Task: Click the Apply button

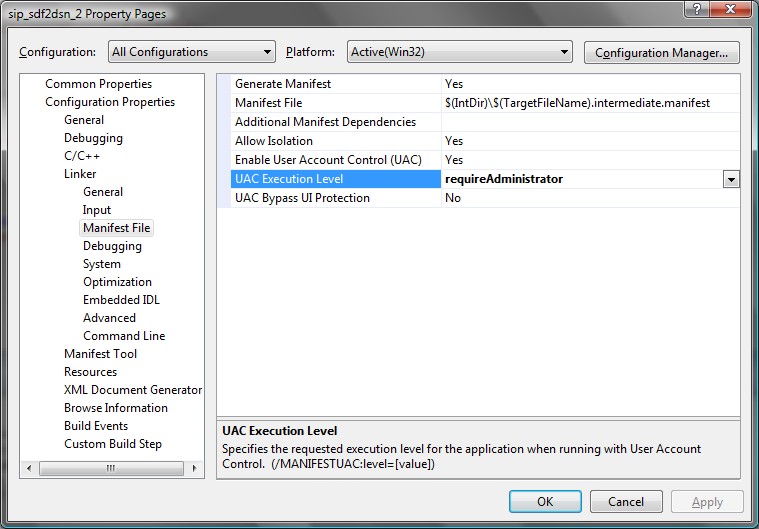Action: click(707, 501)
